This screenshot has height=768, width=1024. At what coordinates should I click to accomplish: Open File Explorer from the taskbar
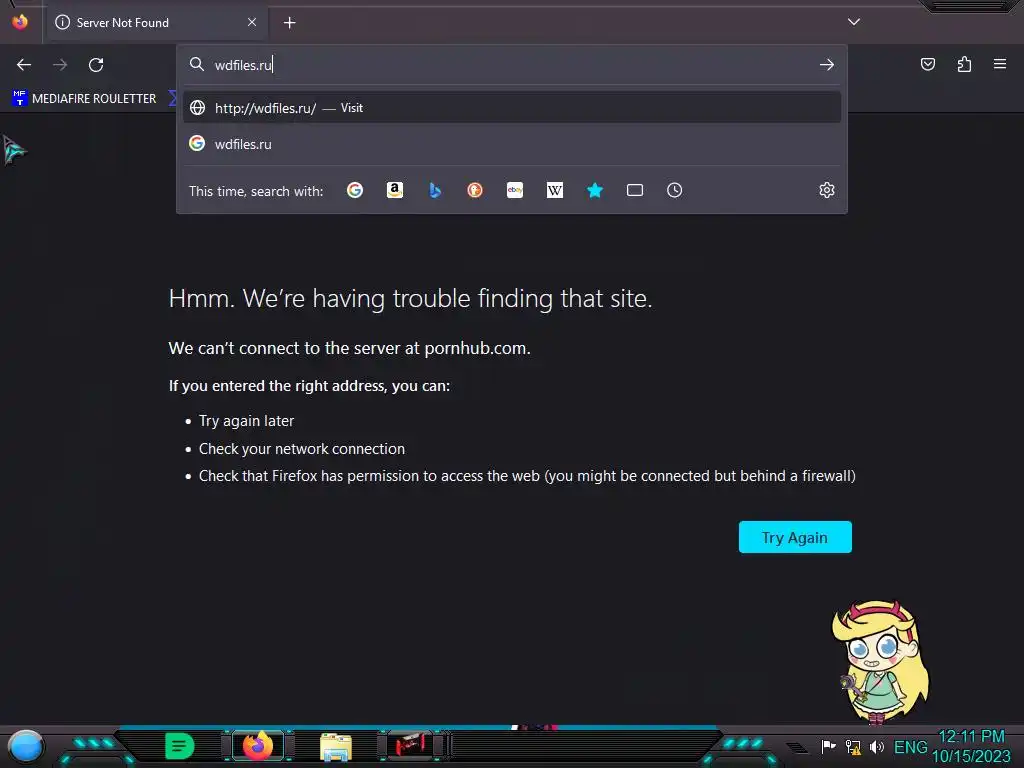coord(336,747)
